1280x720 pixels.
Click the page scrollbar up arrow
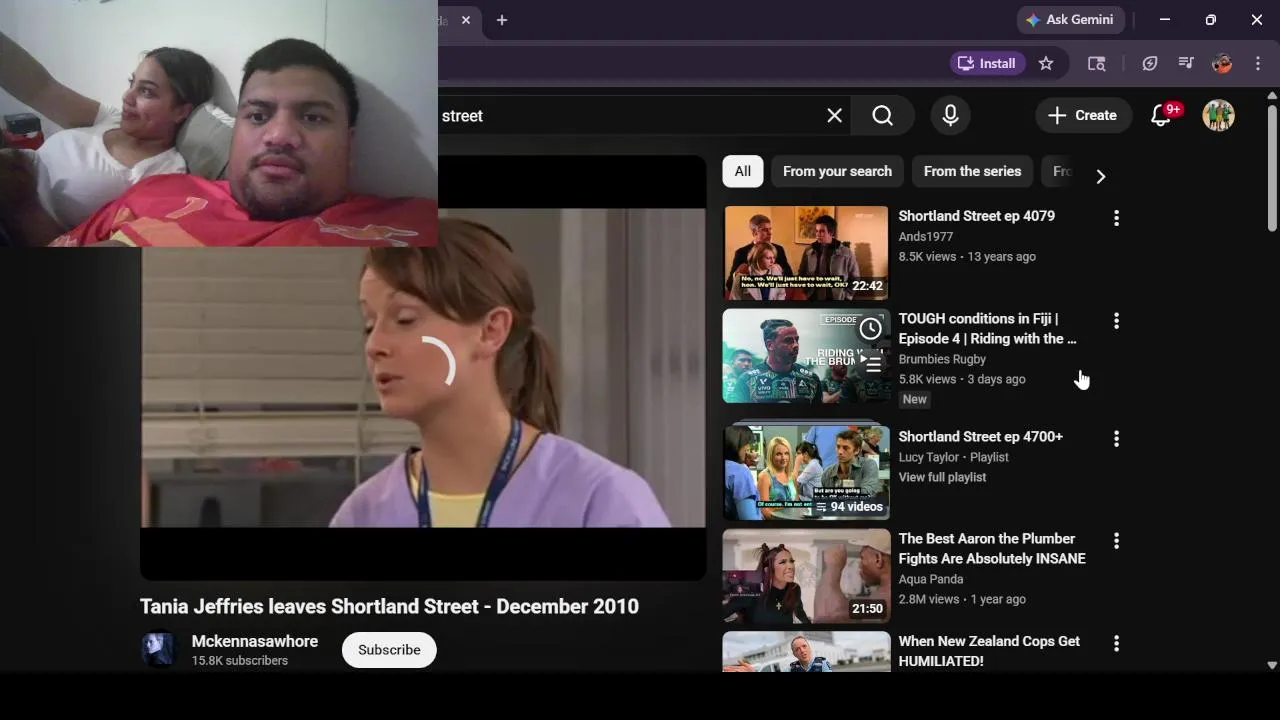[x=1272, y=96]
